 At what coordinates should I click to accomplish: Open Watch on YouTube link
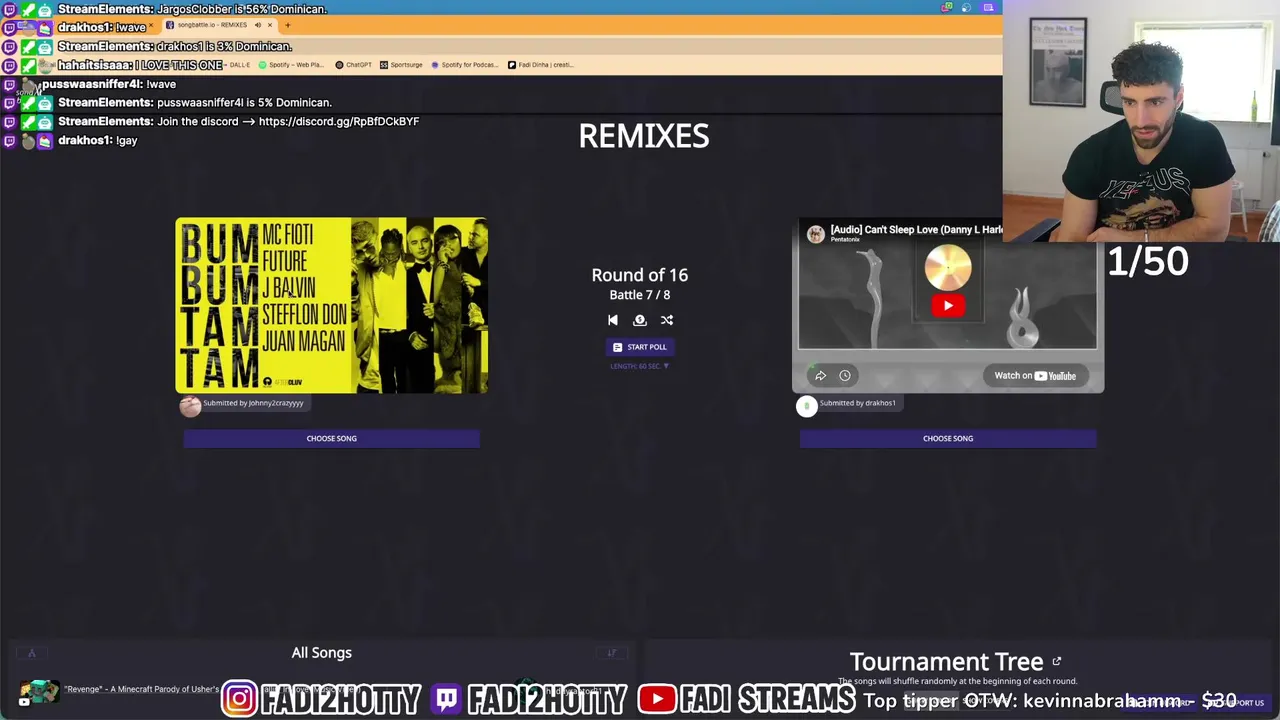[1035, 376]
